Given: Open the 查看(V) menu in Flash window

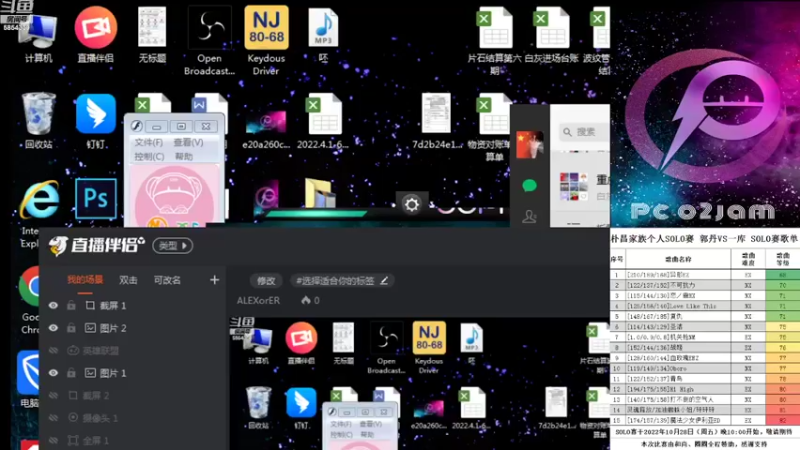Looking at the screenshot, I should coord(188,142).
